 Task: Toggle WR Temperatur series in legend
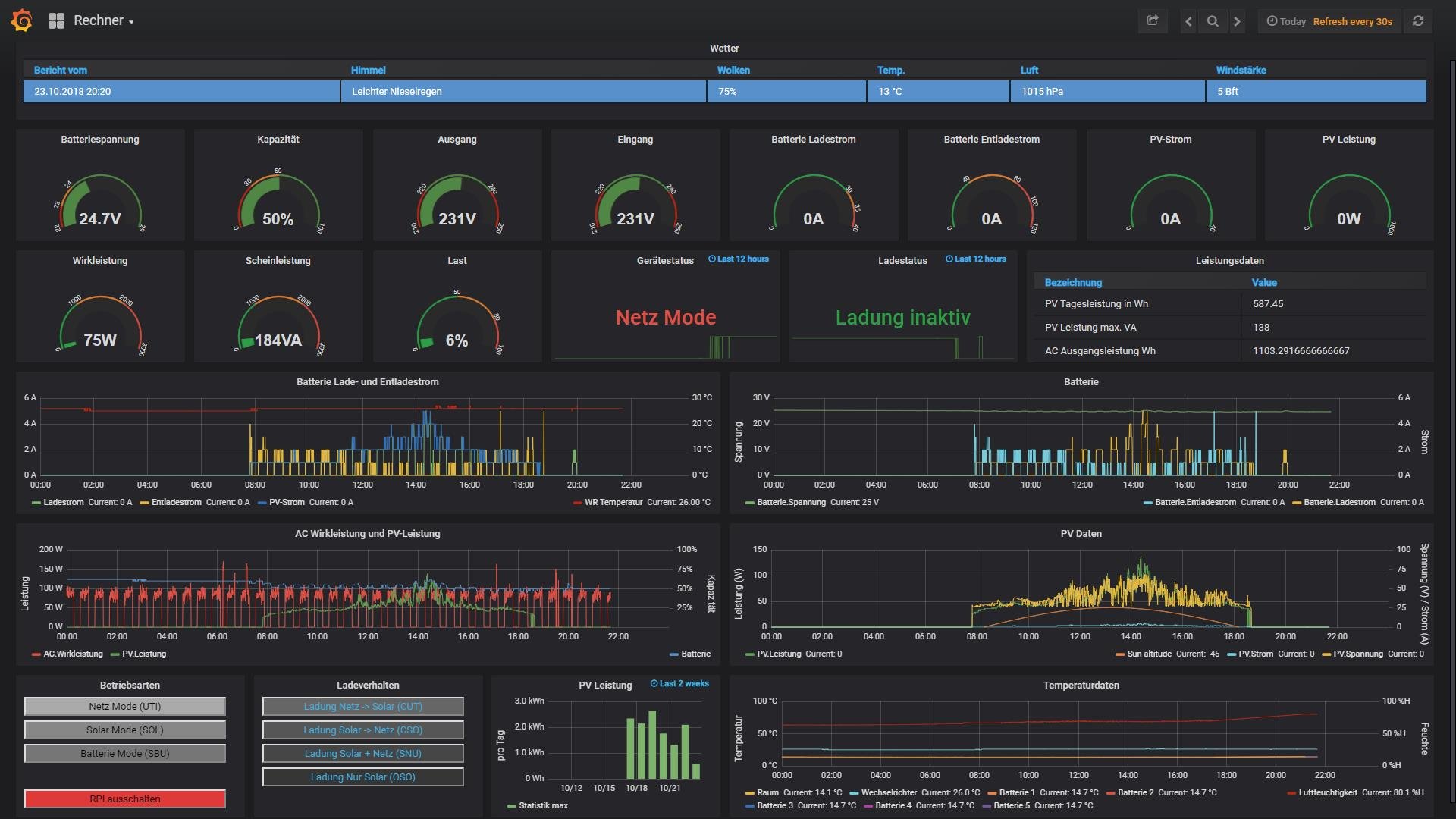click(x=613, y=502)
